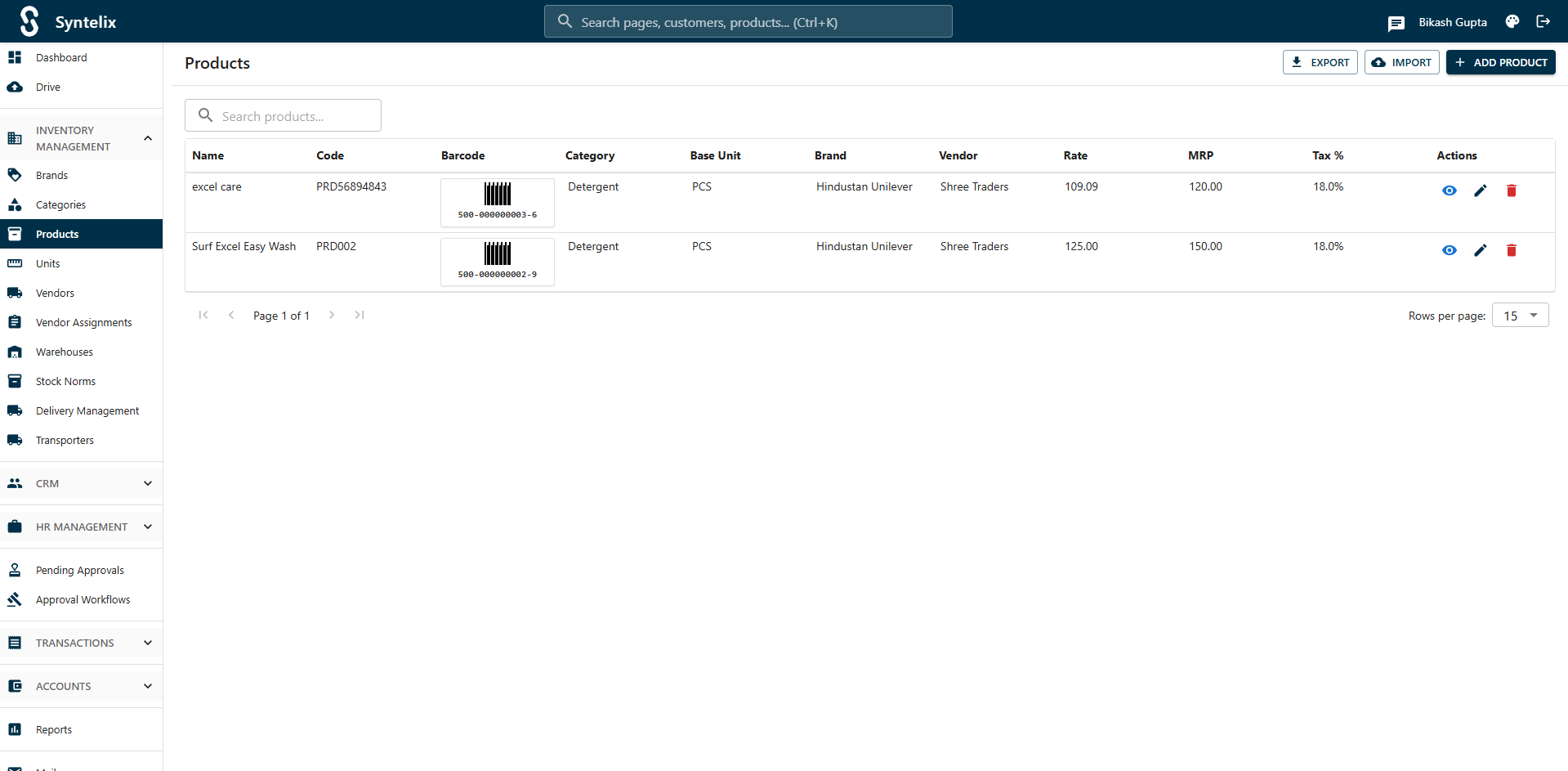Open the Rows per page dropdown

click(x=1519, y=315)
